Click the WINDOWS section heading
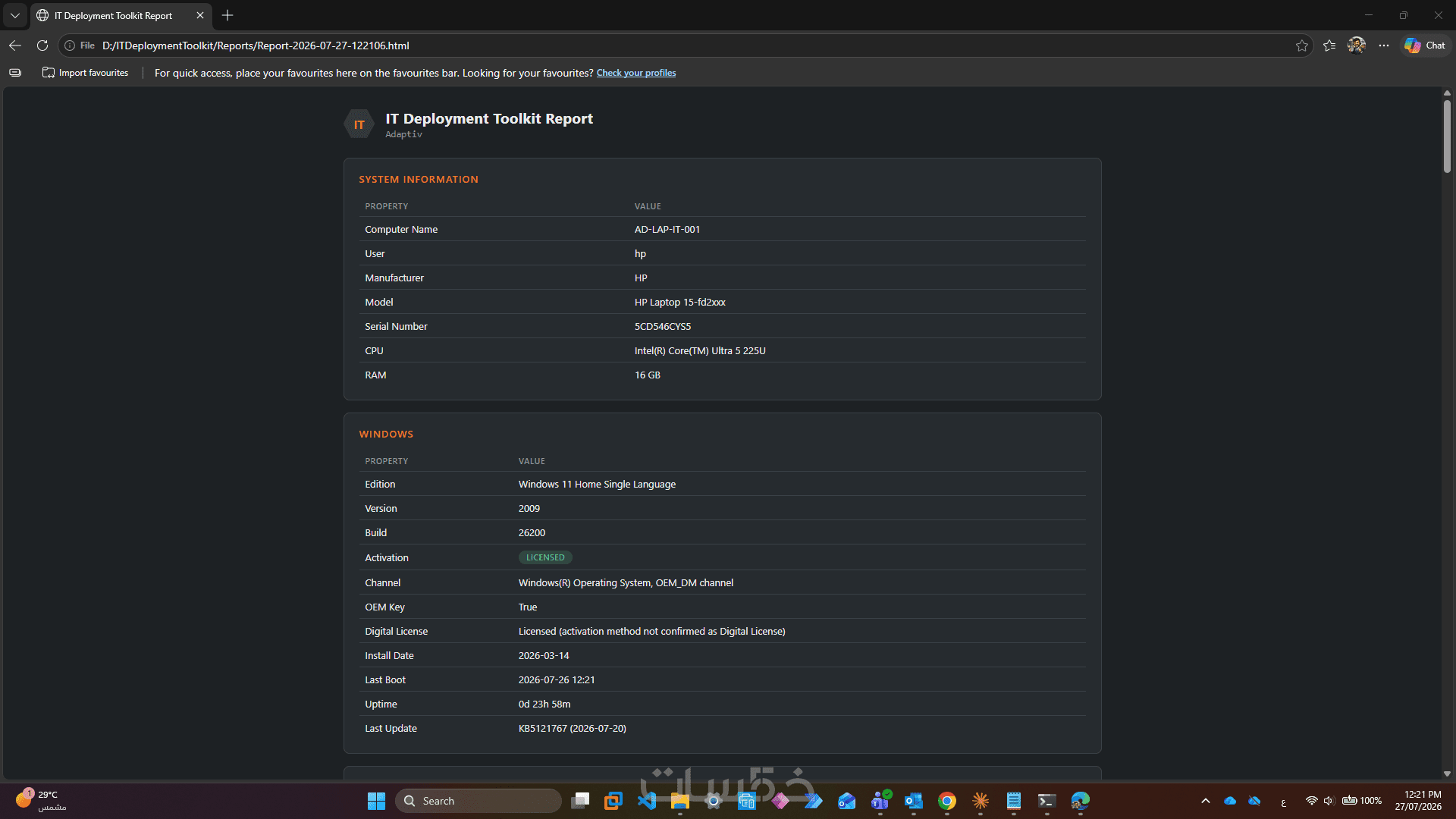Screen dimensions: 1456x819 (386, 435)
